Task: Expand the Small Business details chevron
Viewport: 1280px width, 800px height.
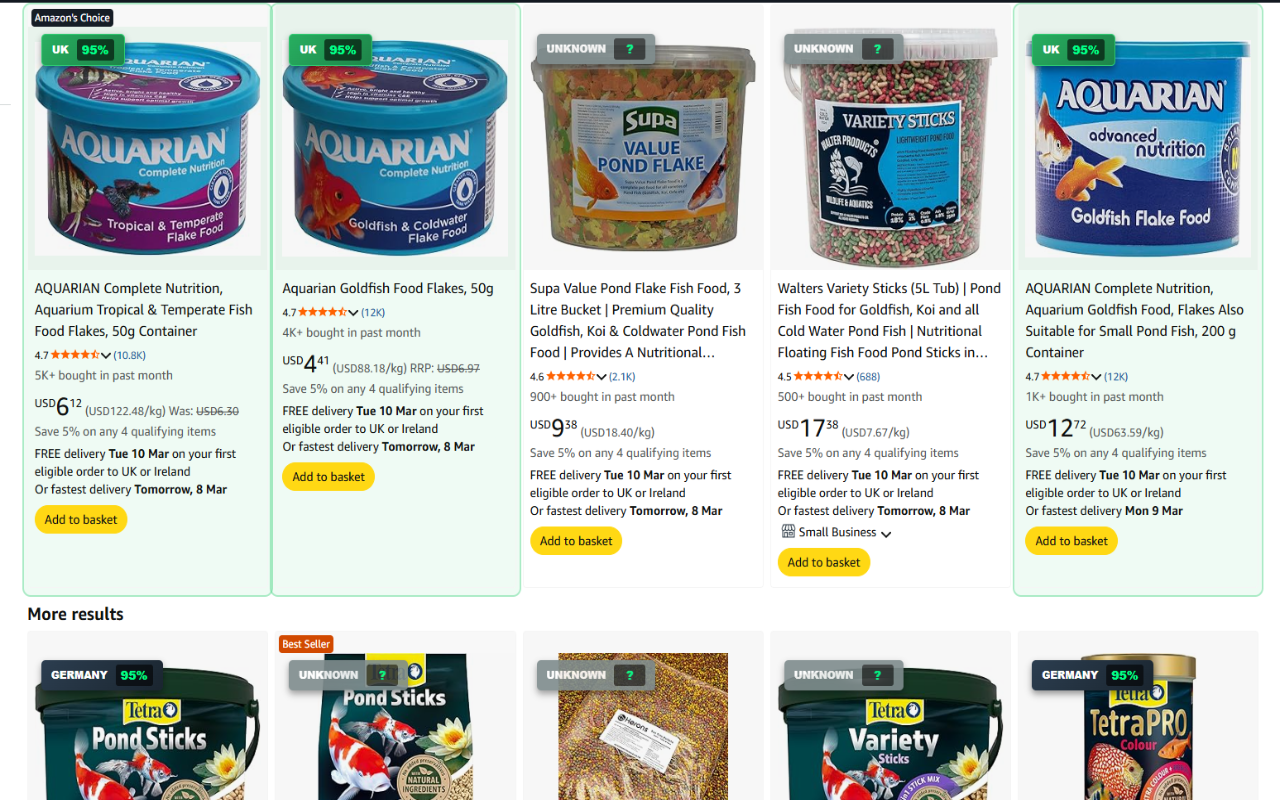Action: [x=886, y=533]
